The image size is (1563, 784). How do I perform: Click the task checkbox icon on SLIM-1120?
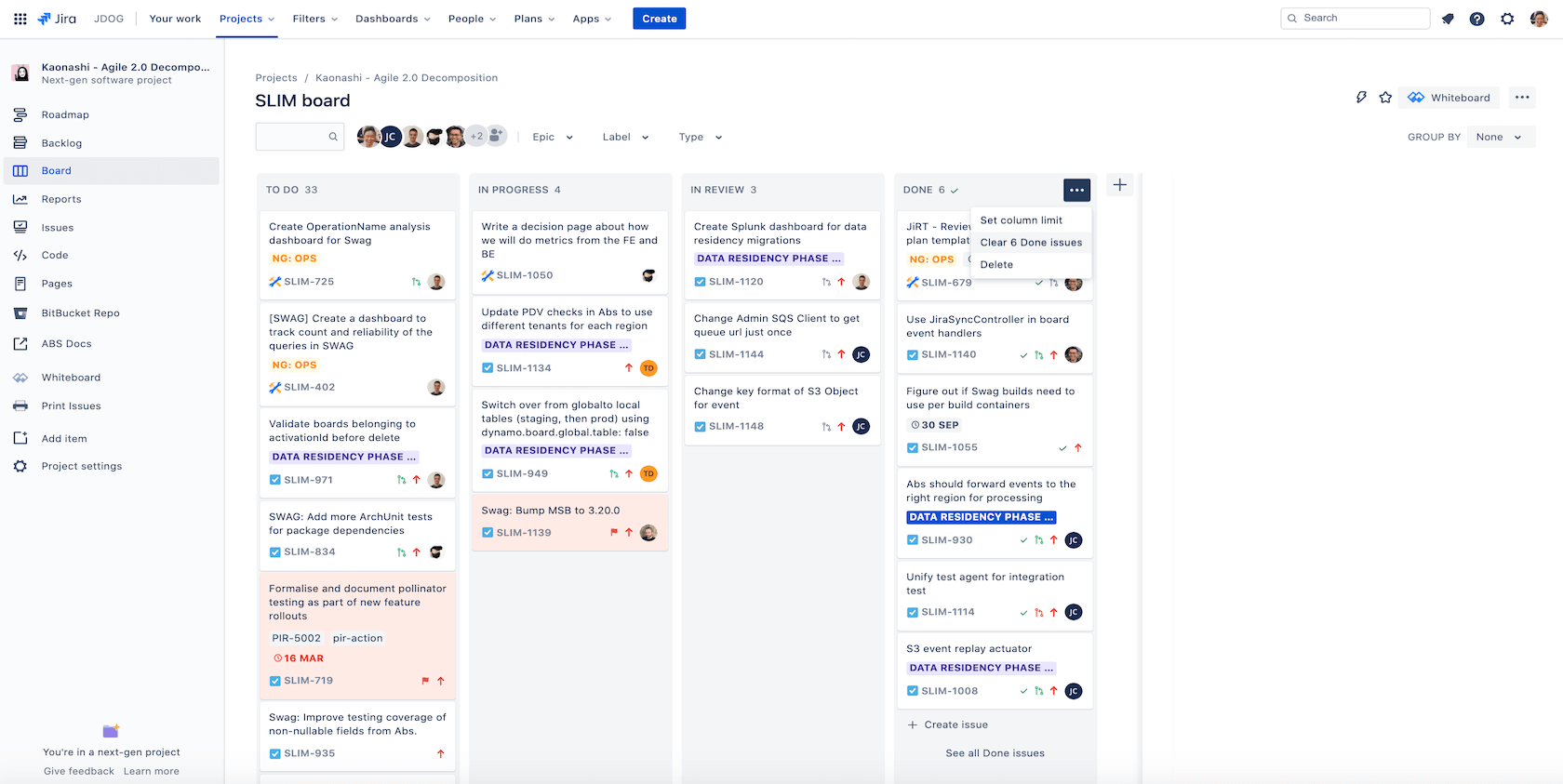[700, 282]
